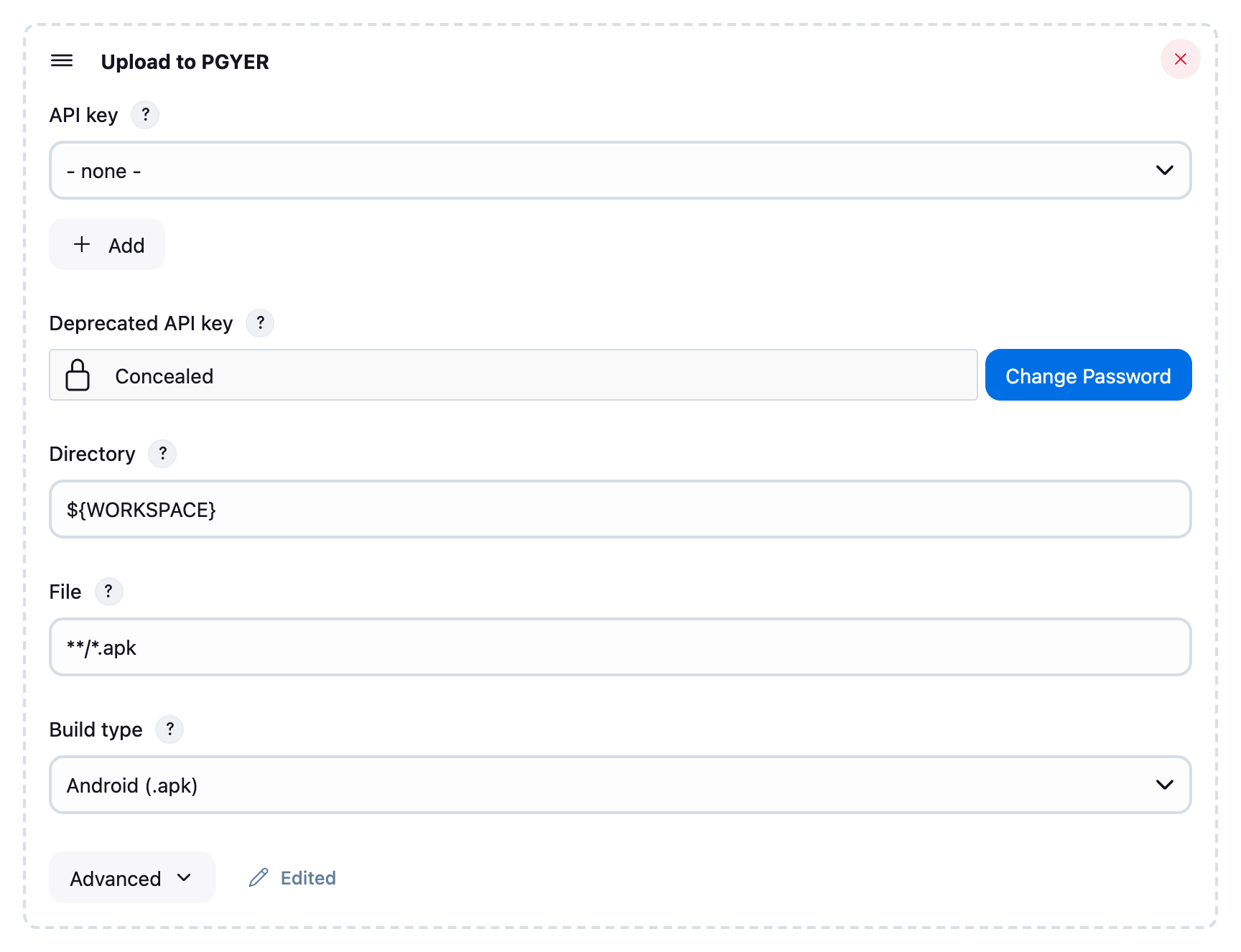Click the File label

tap(65, 592)
